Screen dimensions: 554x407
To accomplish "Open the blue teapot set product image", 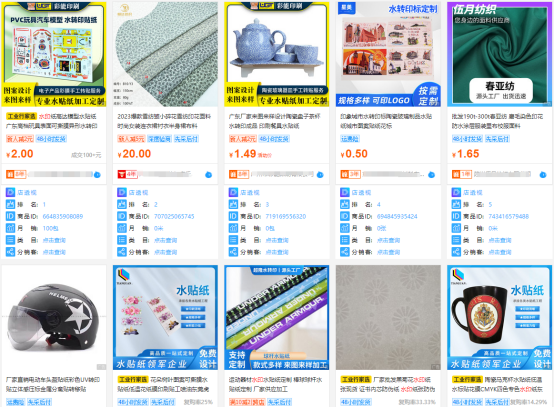I will [277, 54].
